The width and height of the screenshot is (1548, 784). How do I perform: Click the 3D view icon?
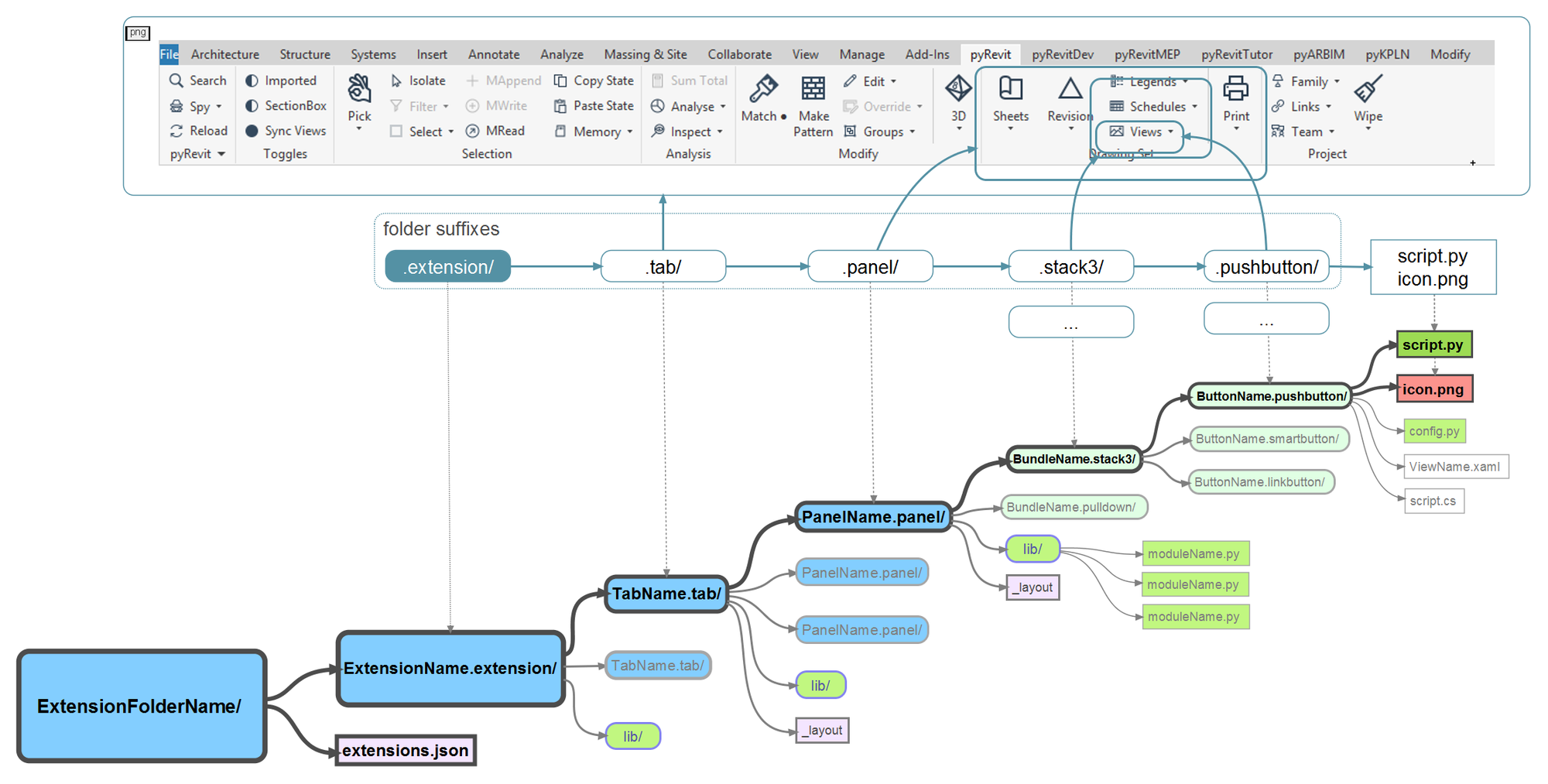[958, 90]
